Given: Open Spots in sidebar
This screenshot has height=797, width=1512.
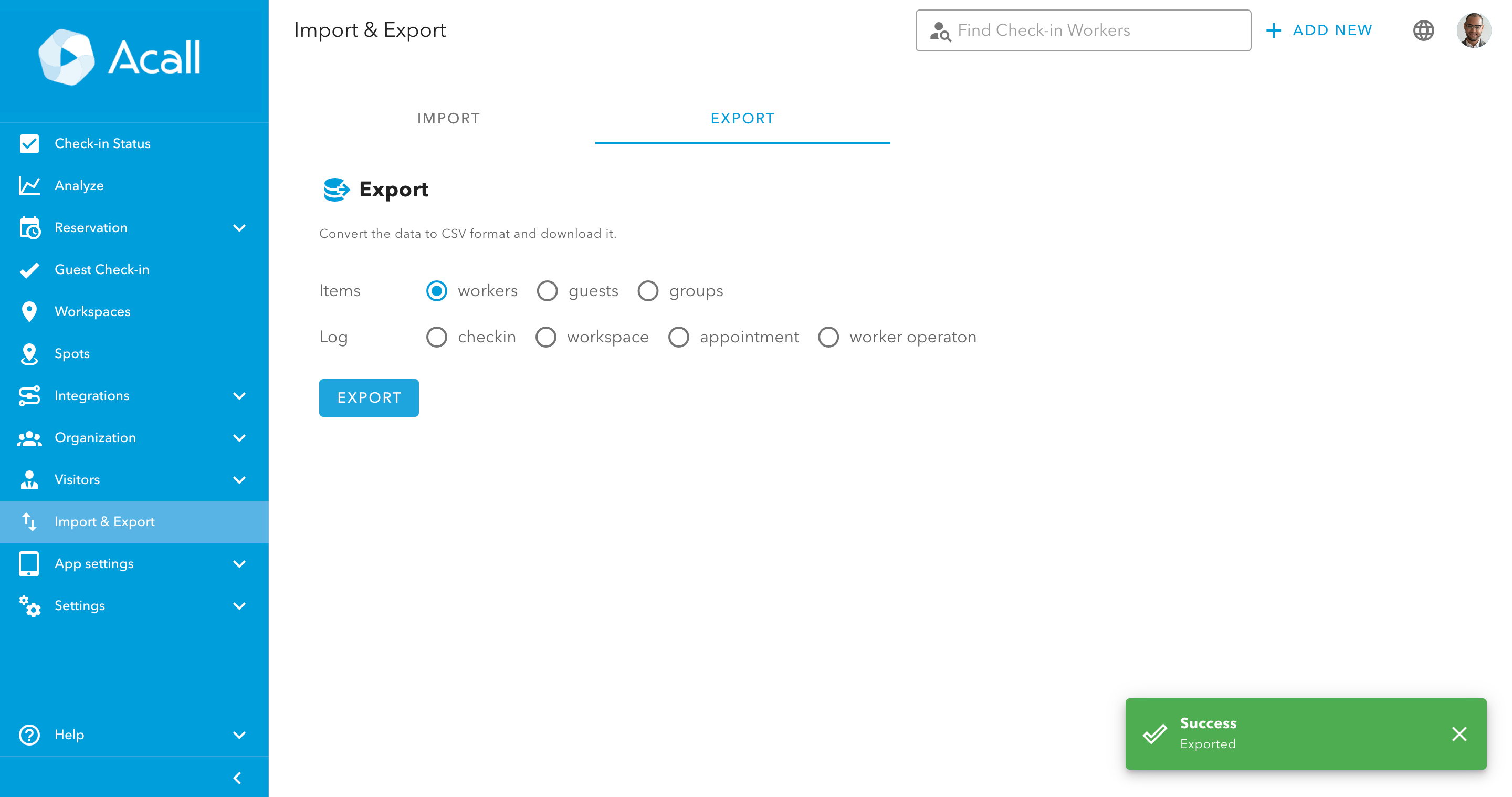Looking at the screenshot, I should (x=134, y=354).
